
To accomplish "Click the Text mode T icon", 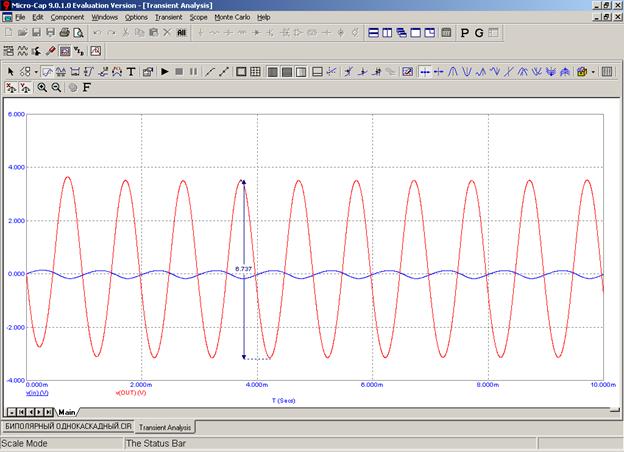I will point(131,72).
